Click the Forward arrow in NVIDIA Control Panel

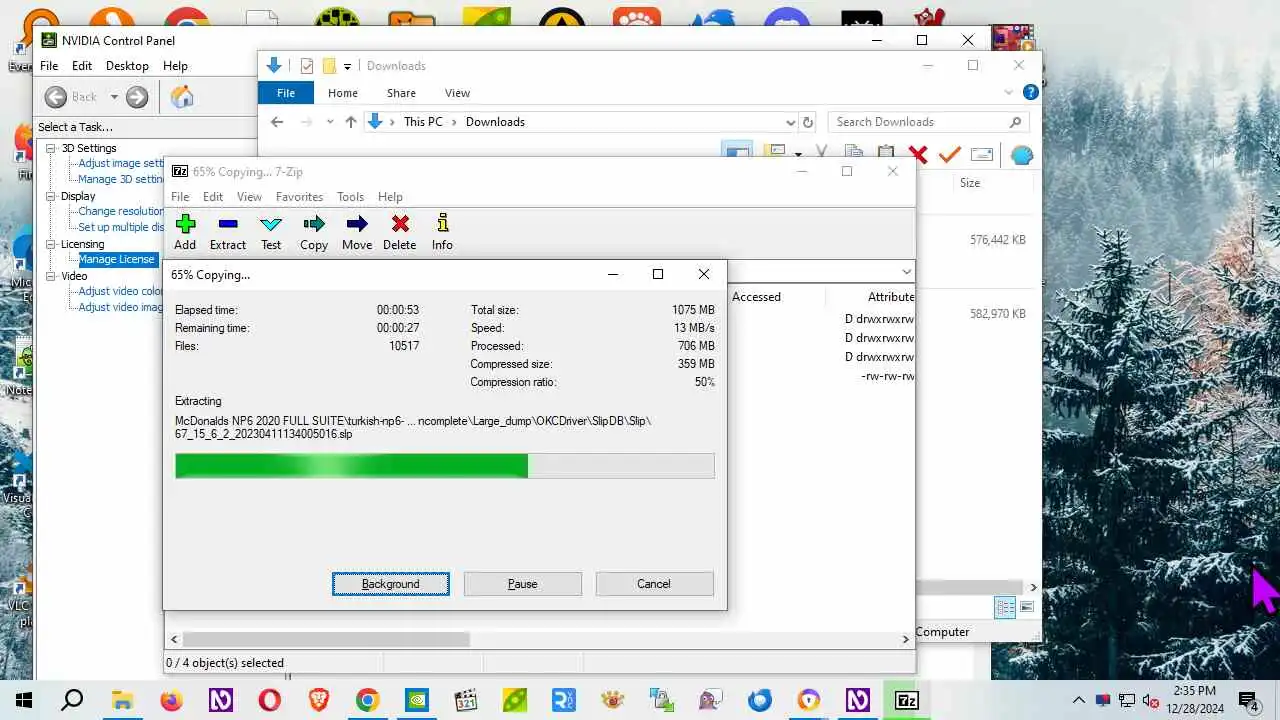point(137,97)
